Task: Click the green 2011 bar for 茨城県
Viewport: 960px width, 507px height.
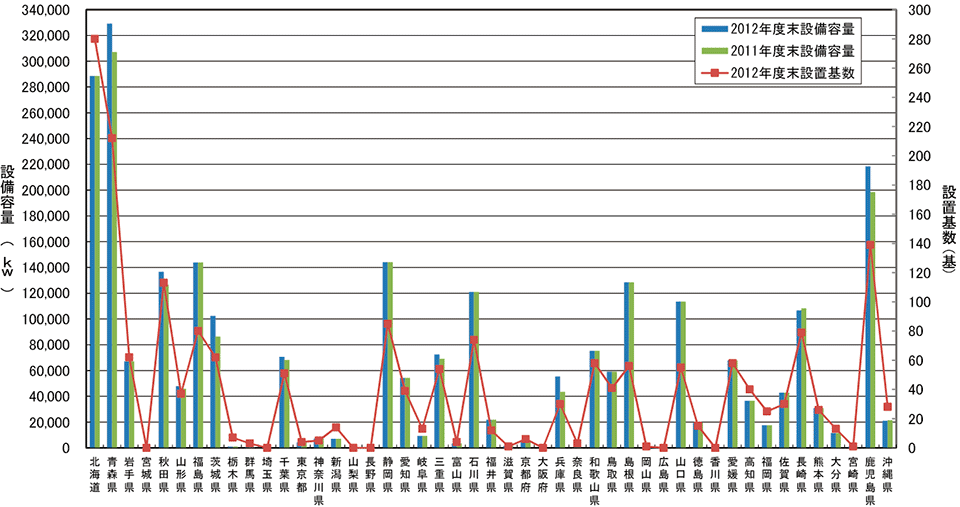Action: (x=217, y=392)
